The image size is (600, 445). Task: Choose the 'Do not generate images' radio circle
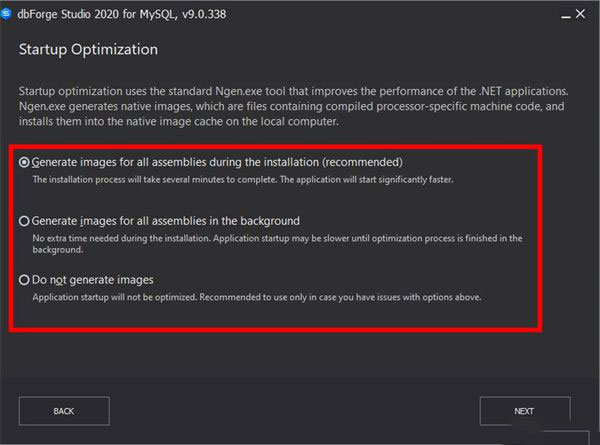tap(24, 280)
